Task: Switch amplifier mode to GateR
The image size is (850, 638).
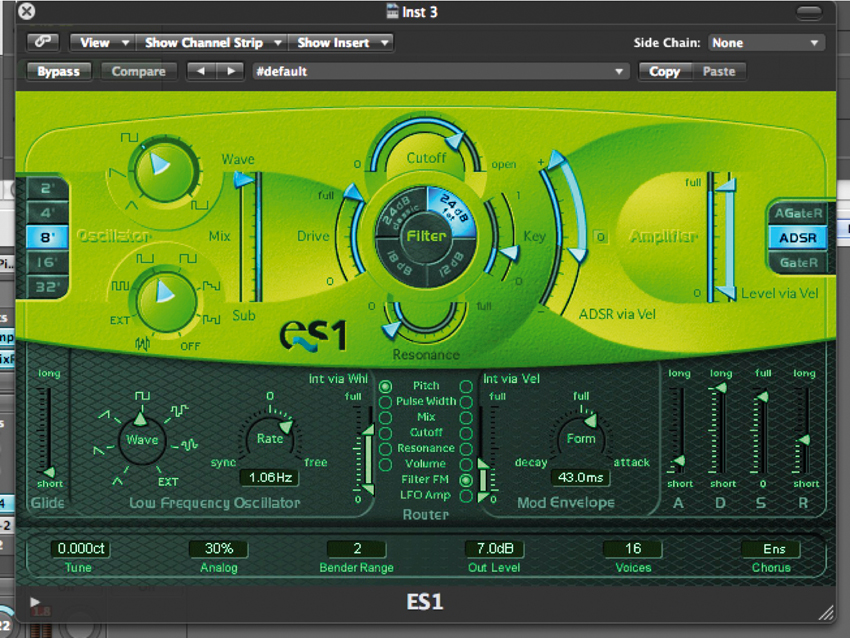Action: 798,263
